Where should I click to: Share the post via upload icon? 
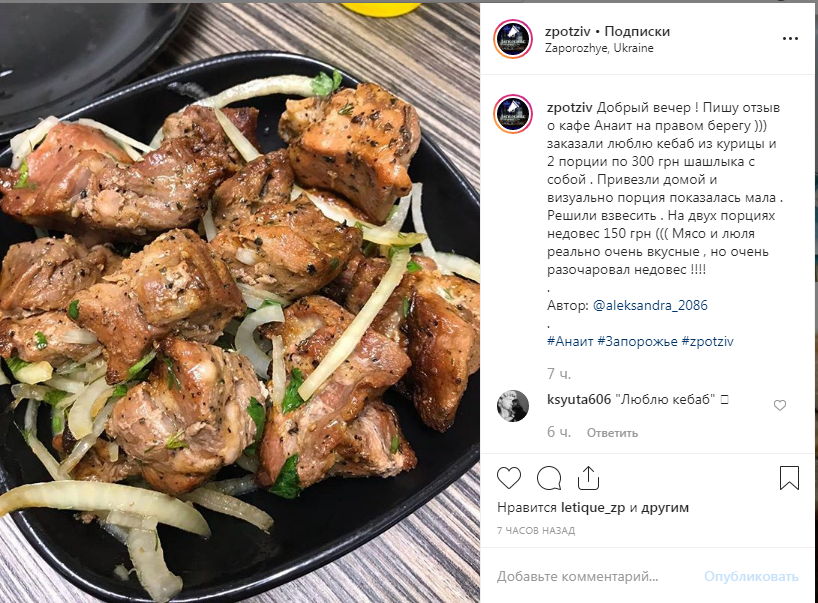click(588, 478)
